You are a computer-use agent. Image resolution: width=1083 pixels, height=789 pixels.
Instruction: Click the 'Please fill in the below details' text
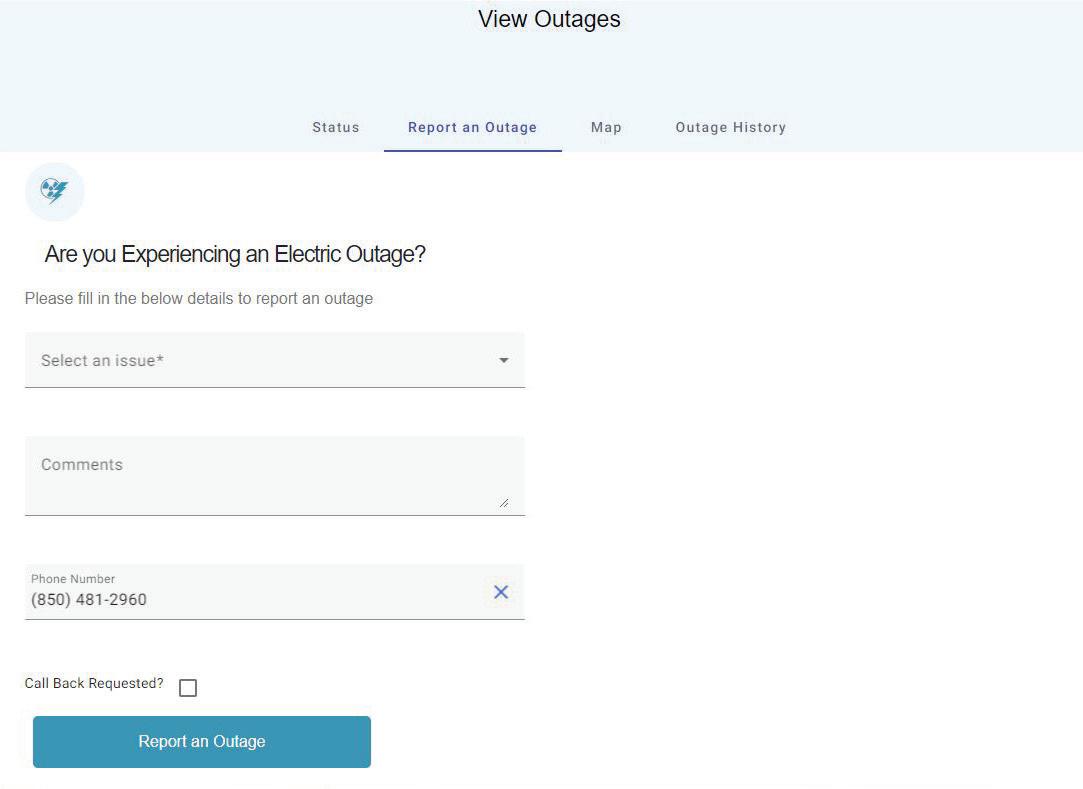click(199, 298)
